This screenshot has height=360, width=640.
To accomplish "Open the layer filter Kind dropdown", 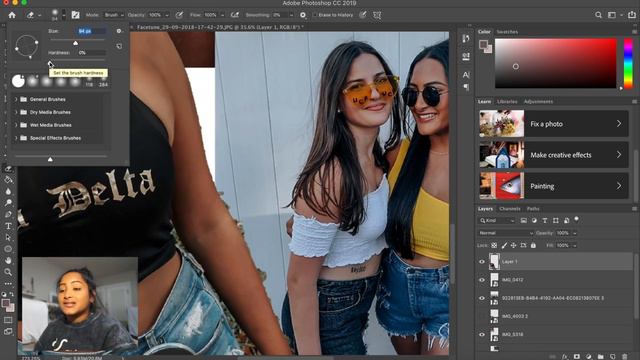I will [497, 221].
